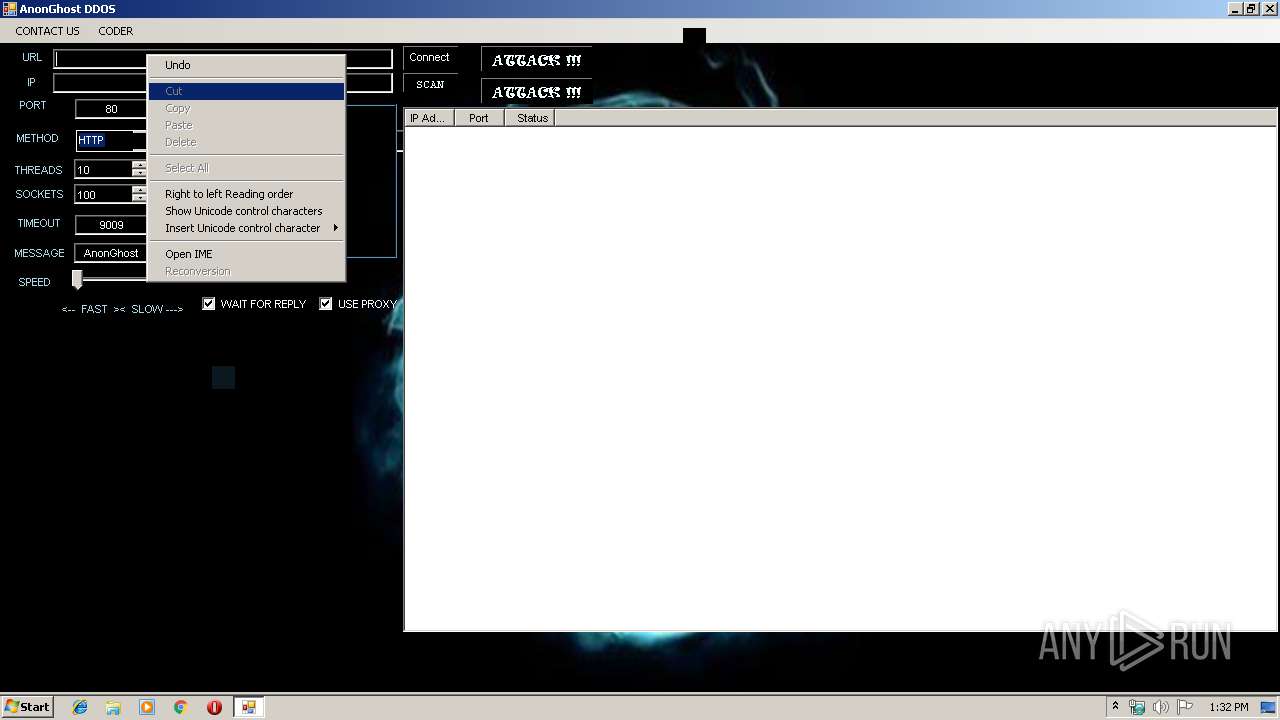Click the TIMEOUT field showing 9009
The height and width of the screenshot is (720, 1280).
pyautogui.click(x=111, y=225)
